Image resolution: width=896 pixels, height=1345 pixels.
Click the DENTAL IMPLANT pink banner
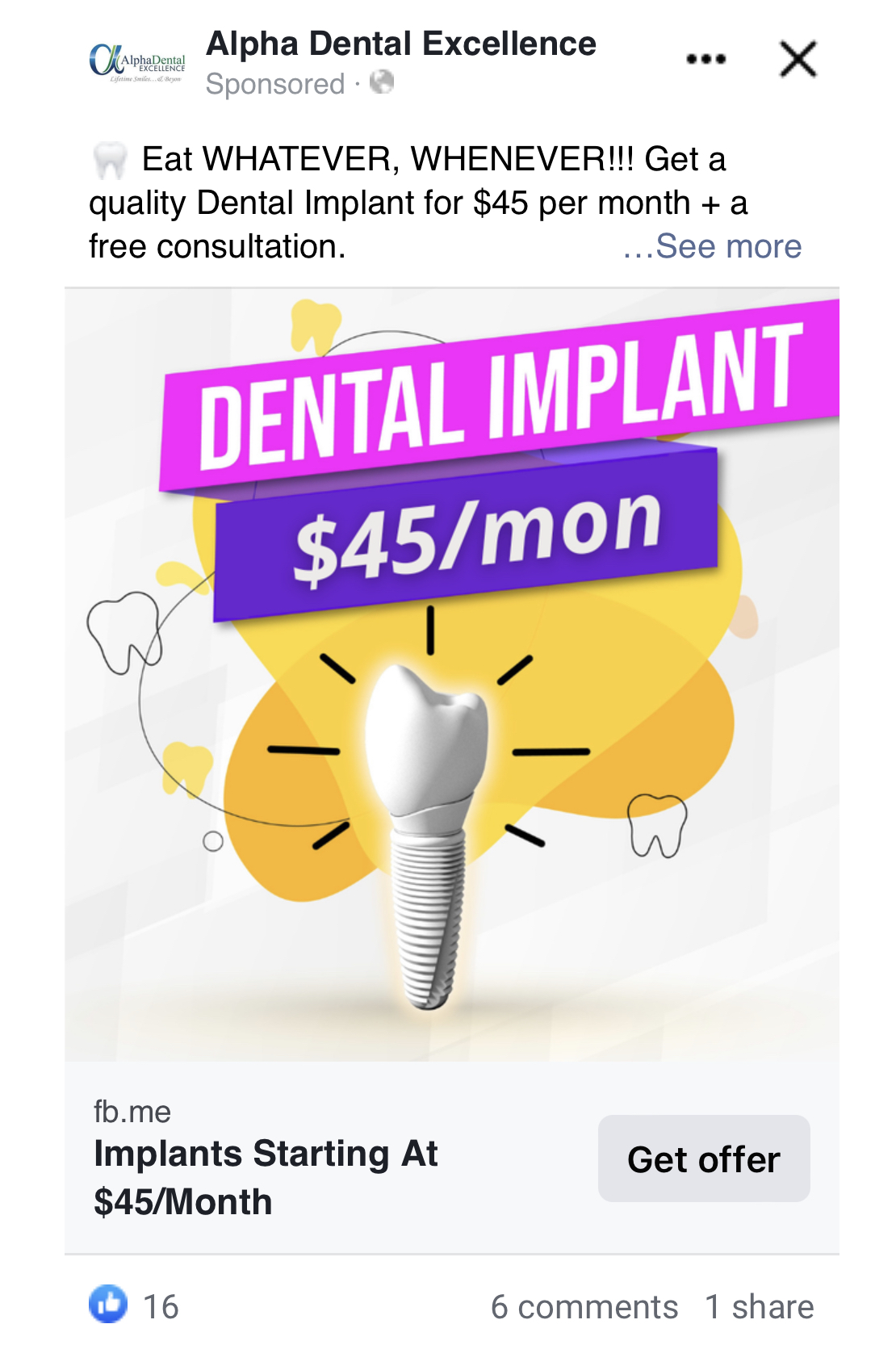tap(500, 396)
